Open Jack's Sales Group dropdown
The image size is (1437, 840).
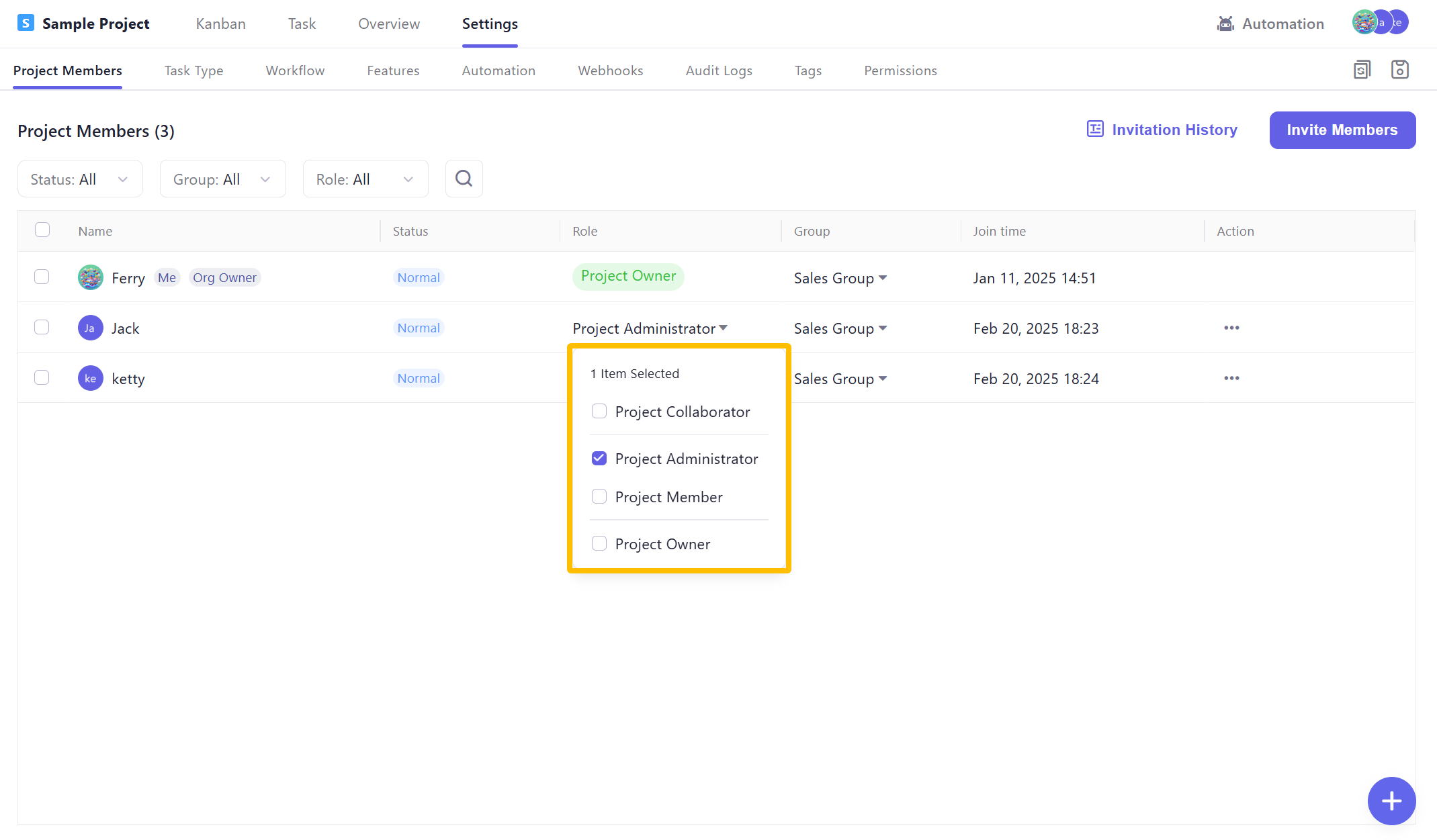[840, 328]
